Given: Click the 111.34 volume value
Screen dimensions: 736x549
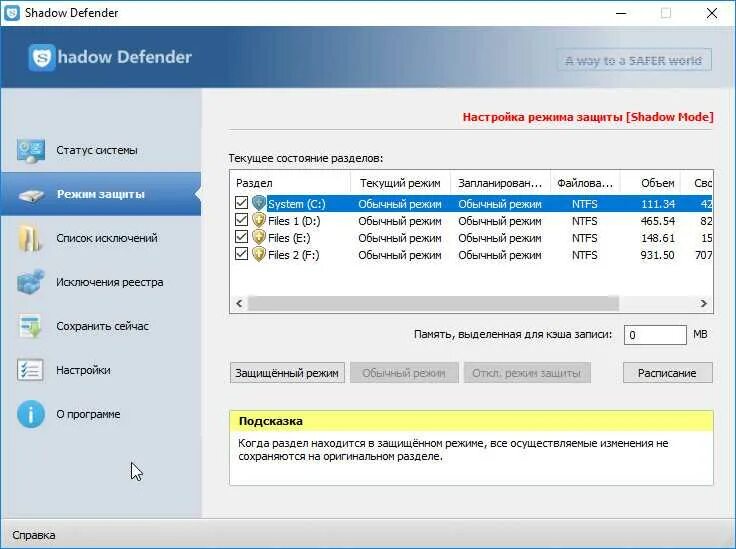Looking at the screenshot, I should click(x=658, y=204).
